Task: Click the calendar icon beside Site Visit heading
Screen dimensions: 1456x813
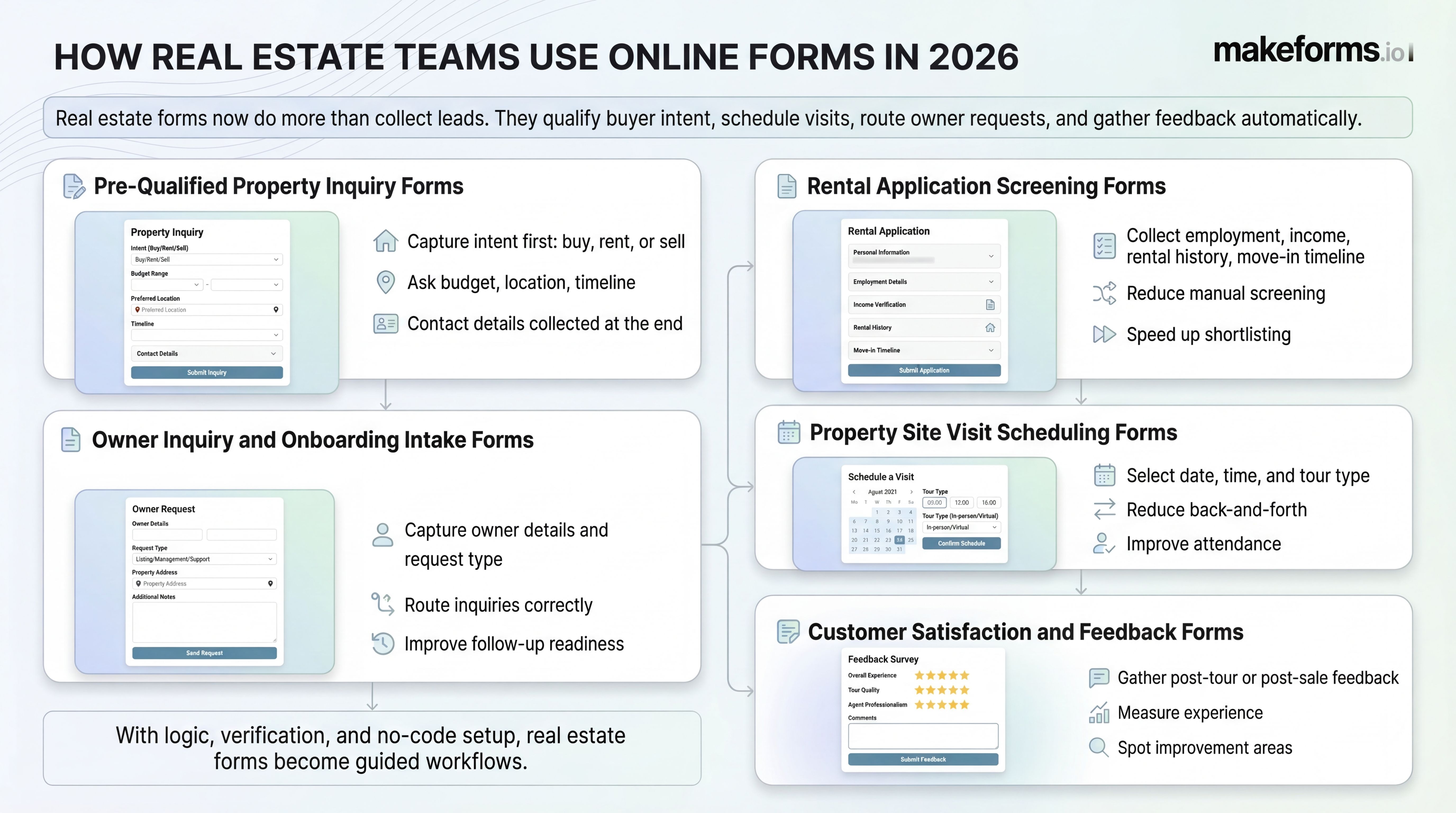Action: 789,432
